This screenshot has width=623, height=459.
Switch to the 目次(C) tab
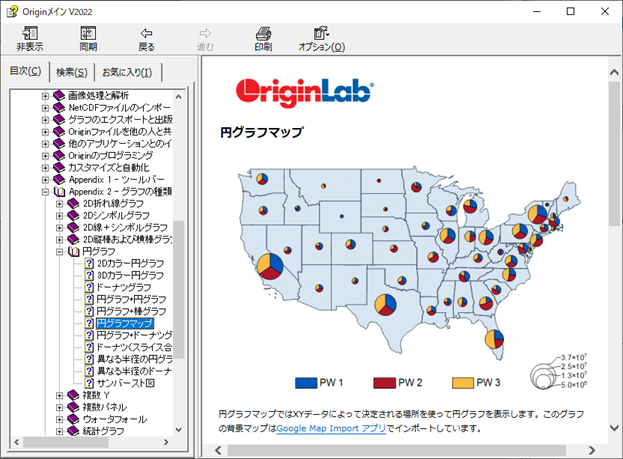(25, 71)
